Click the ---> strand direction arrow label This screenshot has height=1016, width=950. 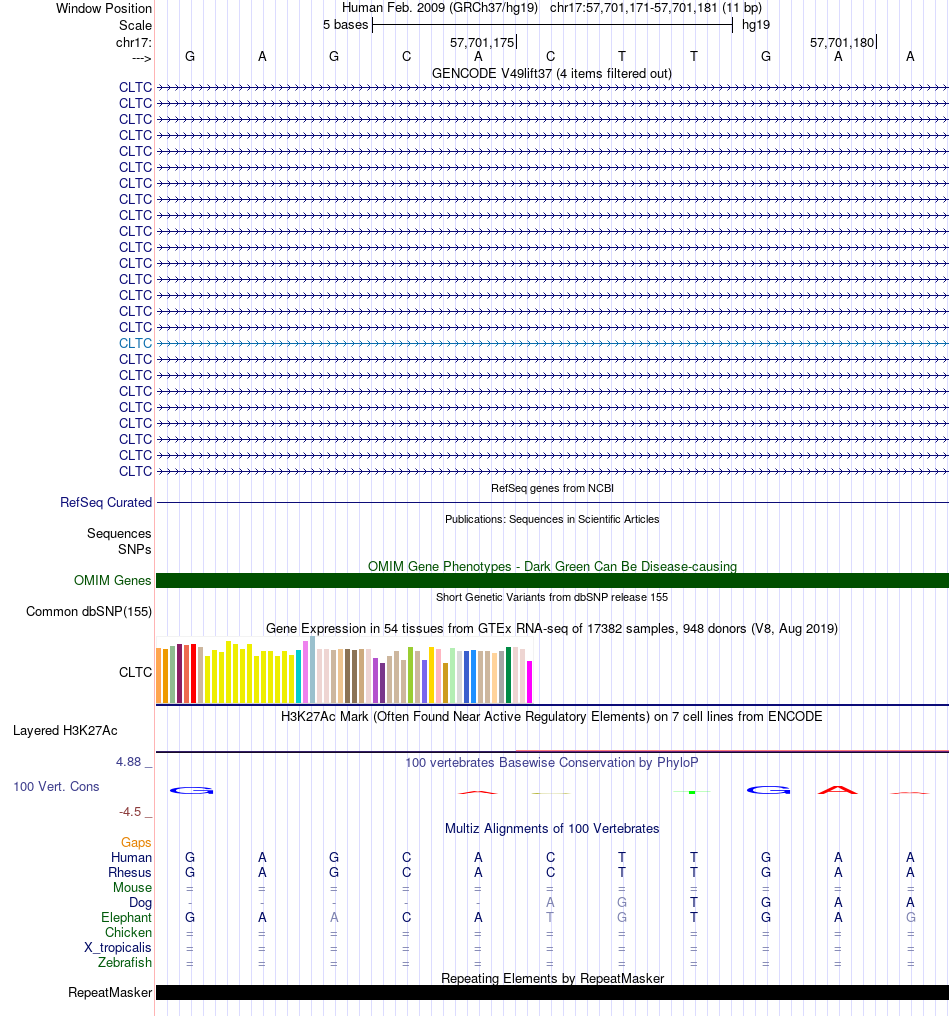click(141, 58)
